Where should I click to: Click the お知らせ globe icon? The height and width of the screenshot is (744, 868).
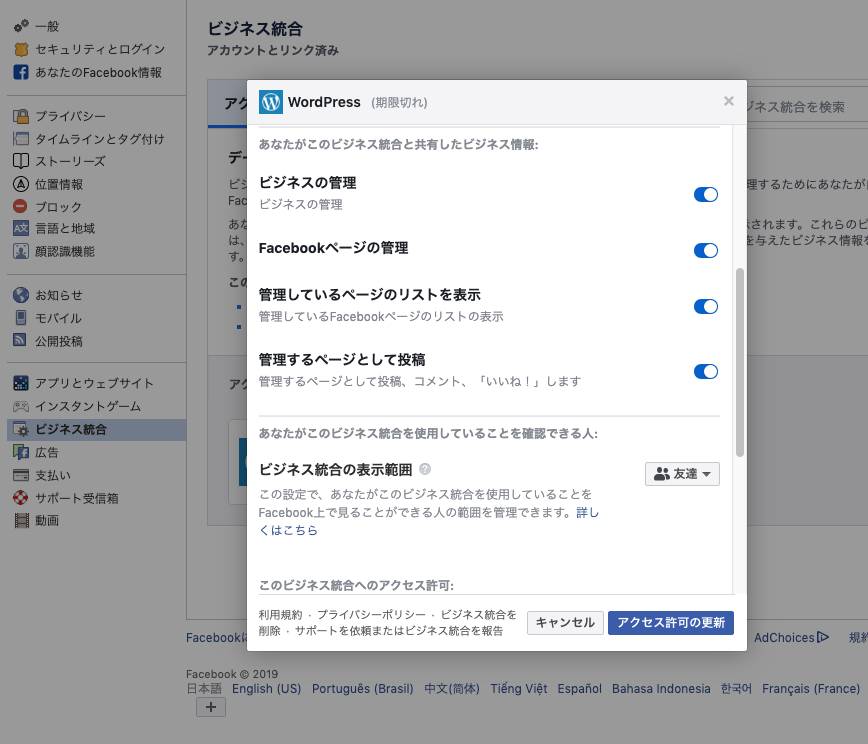[x=21, y=295]
